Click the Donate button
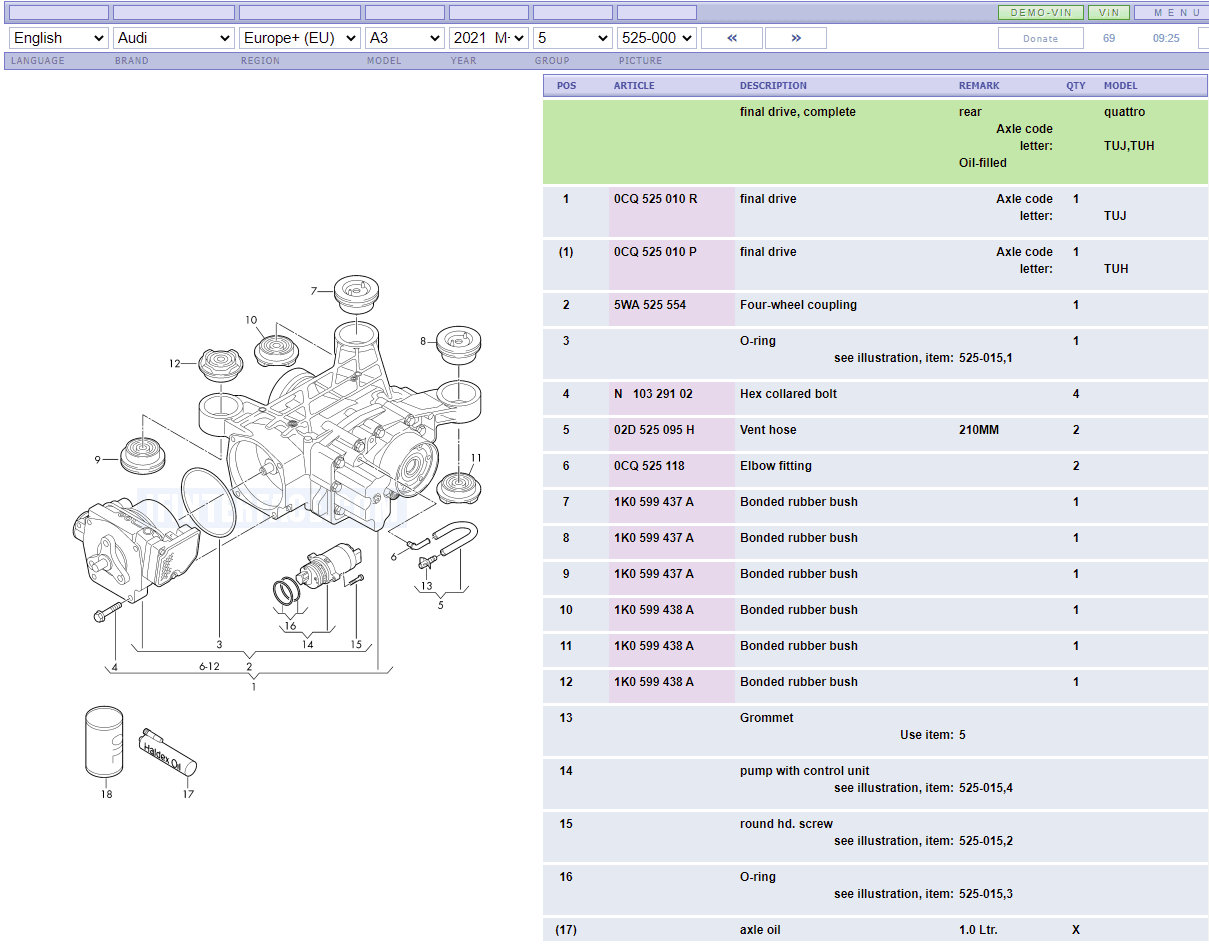Viewport: 1209px width, 945px height. point(1040,39)
